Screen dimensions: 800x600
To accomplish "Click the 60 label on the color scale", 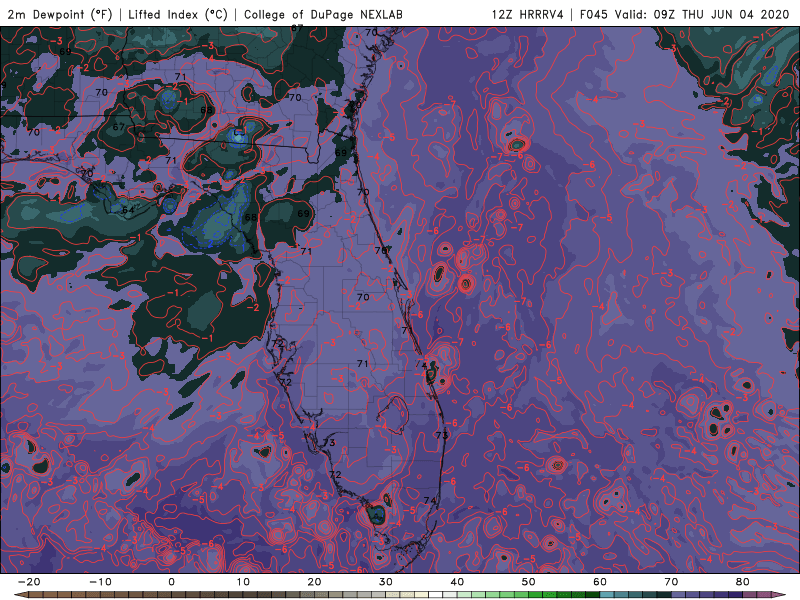I will [600, 582].
